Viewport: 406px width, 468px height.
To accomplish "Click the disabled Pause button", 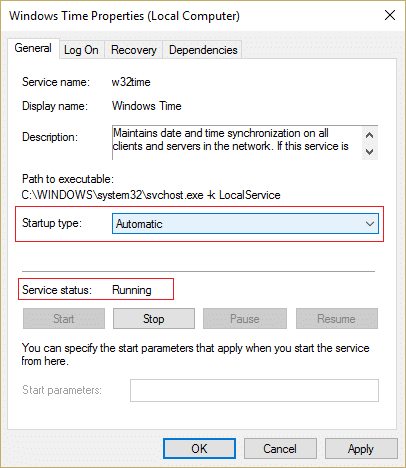I will (245, 319).
